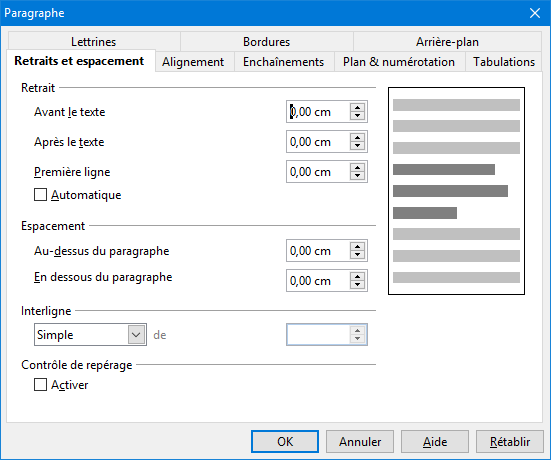
Task: Go to the Tabulations tab
Action: click(504, 62)
